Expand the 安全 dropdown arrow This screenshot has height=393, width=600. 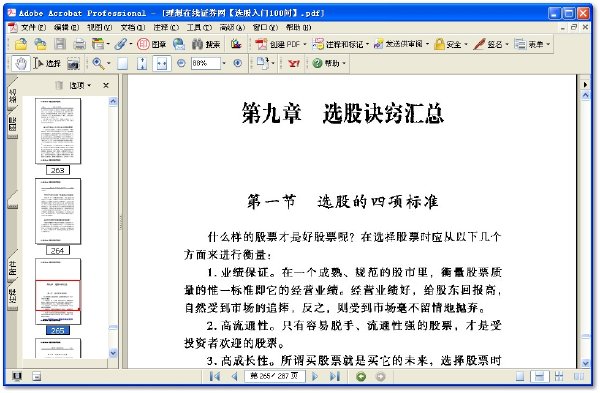click(466, 44)
